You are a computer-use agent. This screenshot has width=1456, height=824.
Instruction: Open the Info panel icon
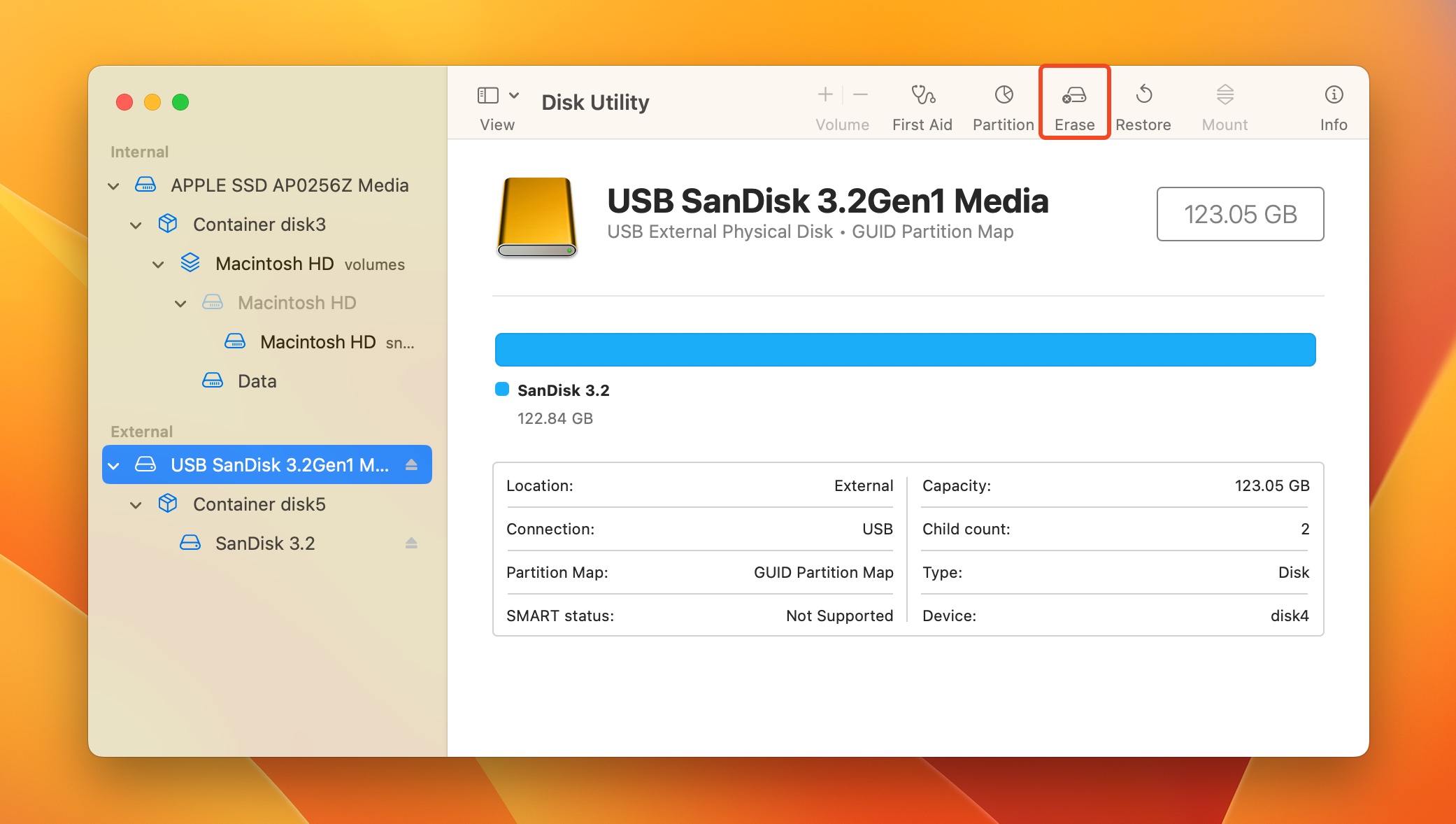[1334, 94]
